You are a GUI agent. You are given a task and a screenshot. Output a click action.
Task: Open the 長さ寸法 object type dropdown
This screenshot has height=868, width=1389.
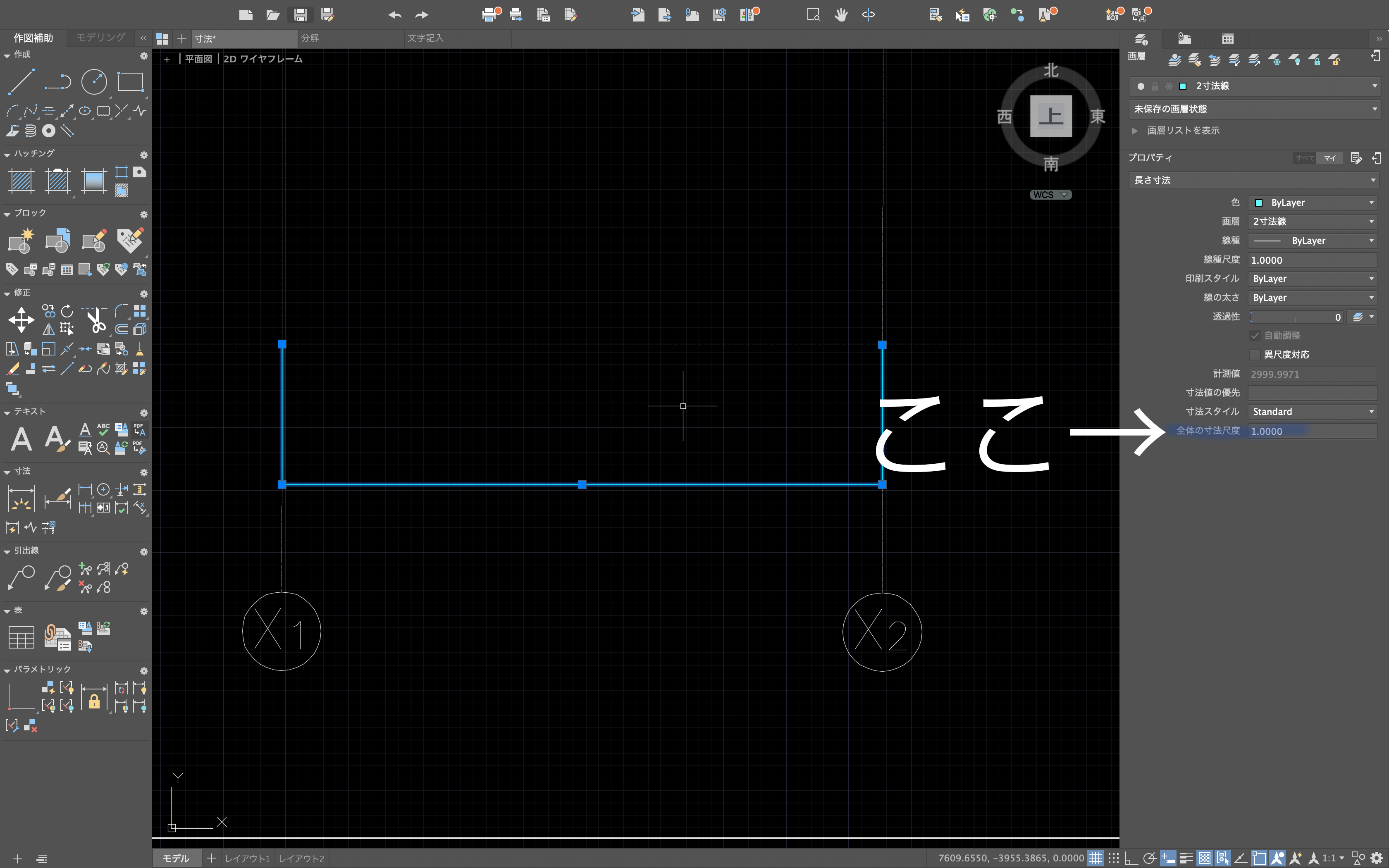pos(1255,180)
